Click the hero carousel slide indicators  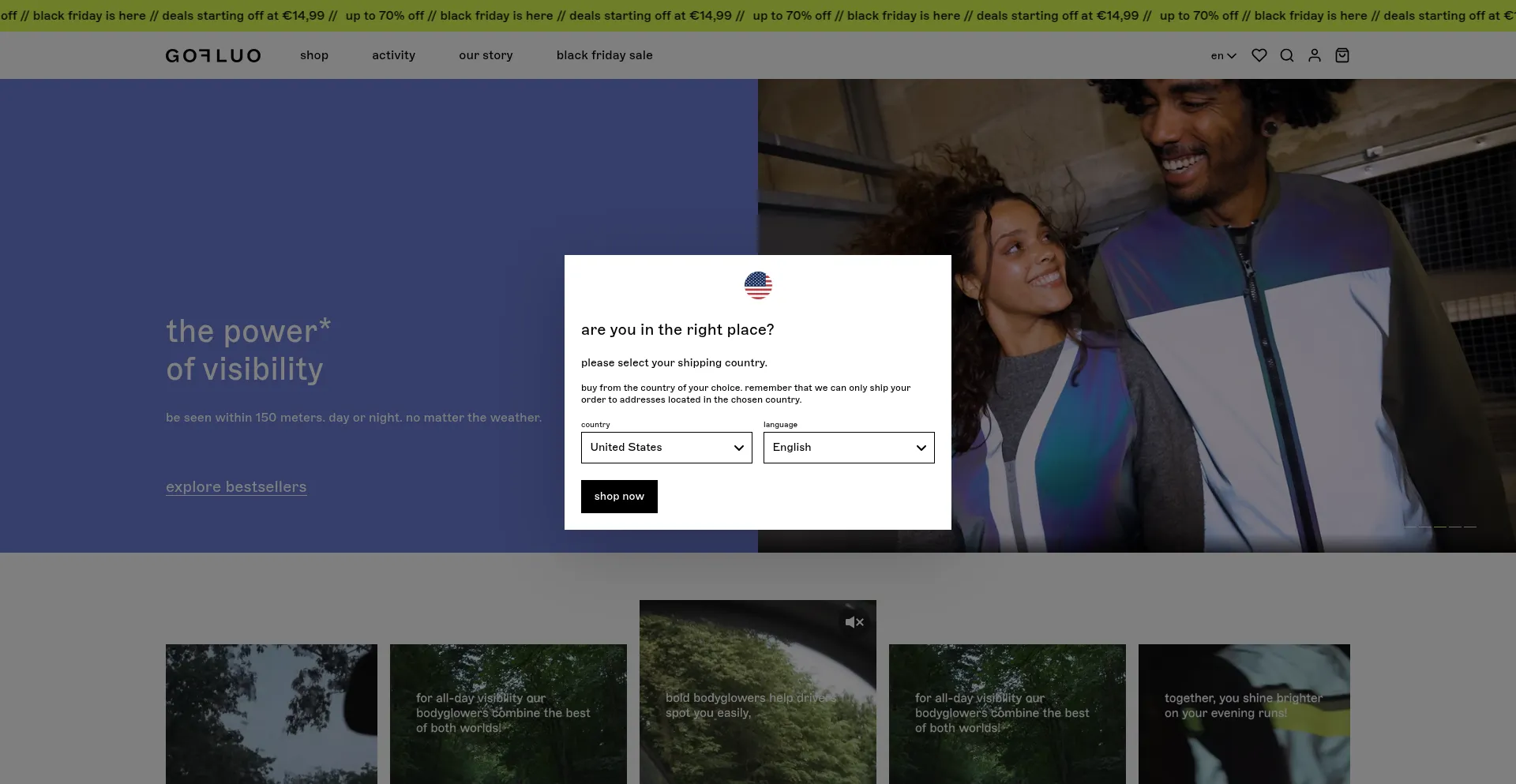1440,526
